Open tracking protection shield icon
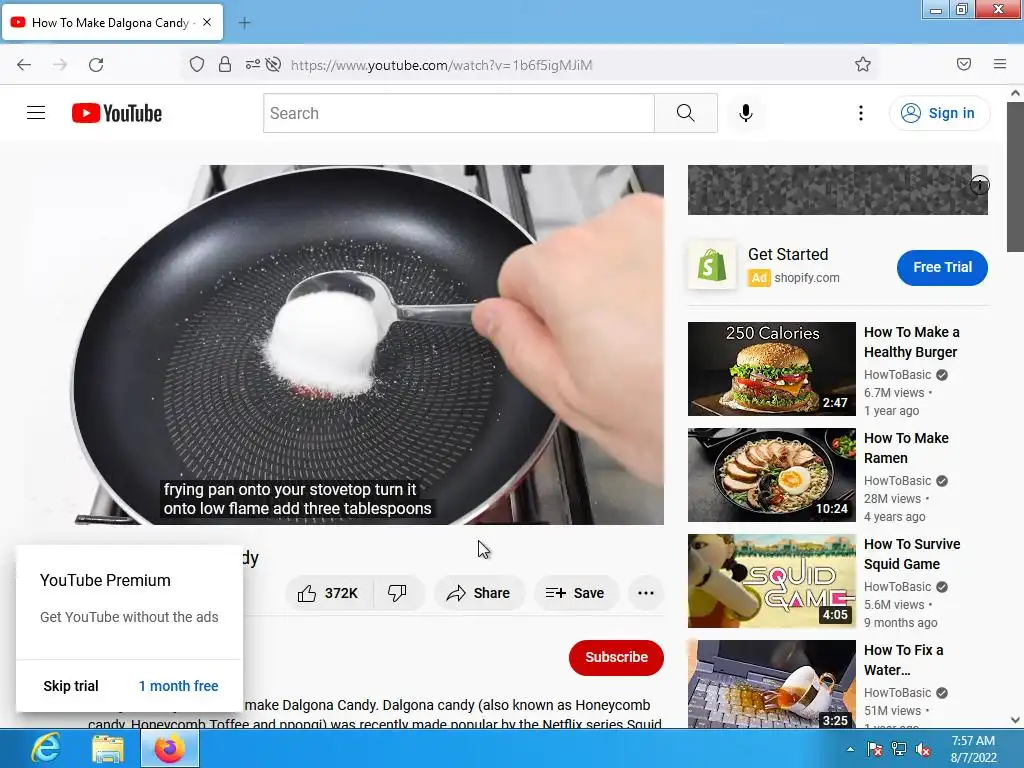The height and width of the screenshot is (768, 1024). pyautogui.click(x=197, y=64)
